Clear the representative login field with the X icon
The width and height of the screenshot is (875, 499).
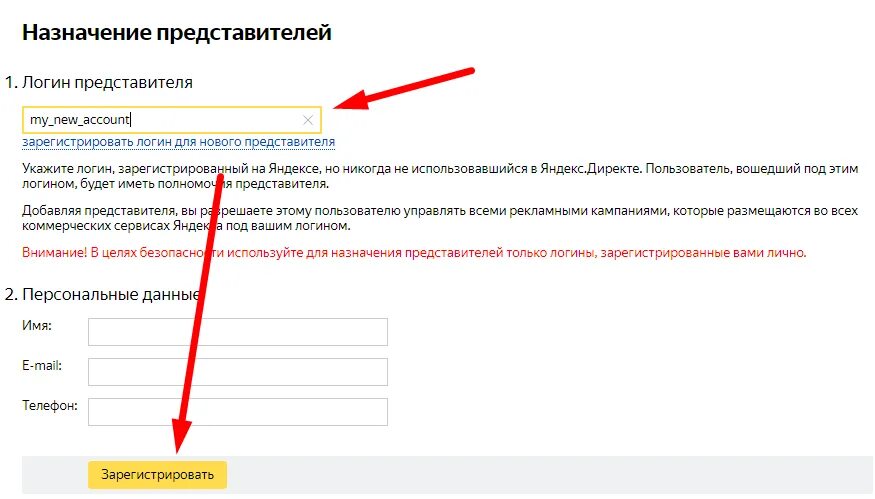point(307,120)
